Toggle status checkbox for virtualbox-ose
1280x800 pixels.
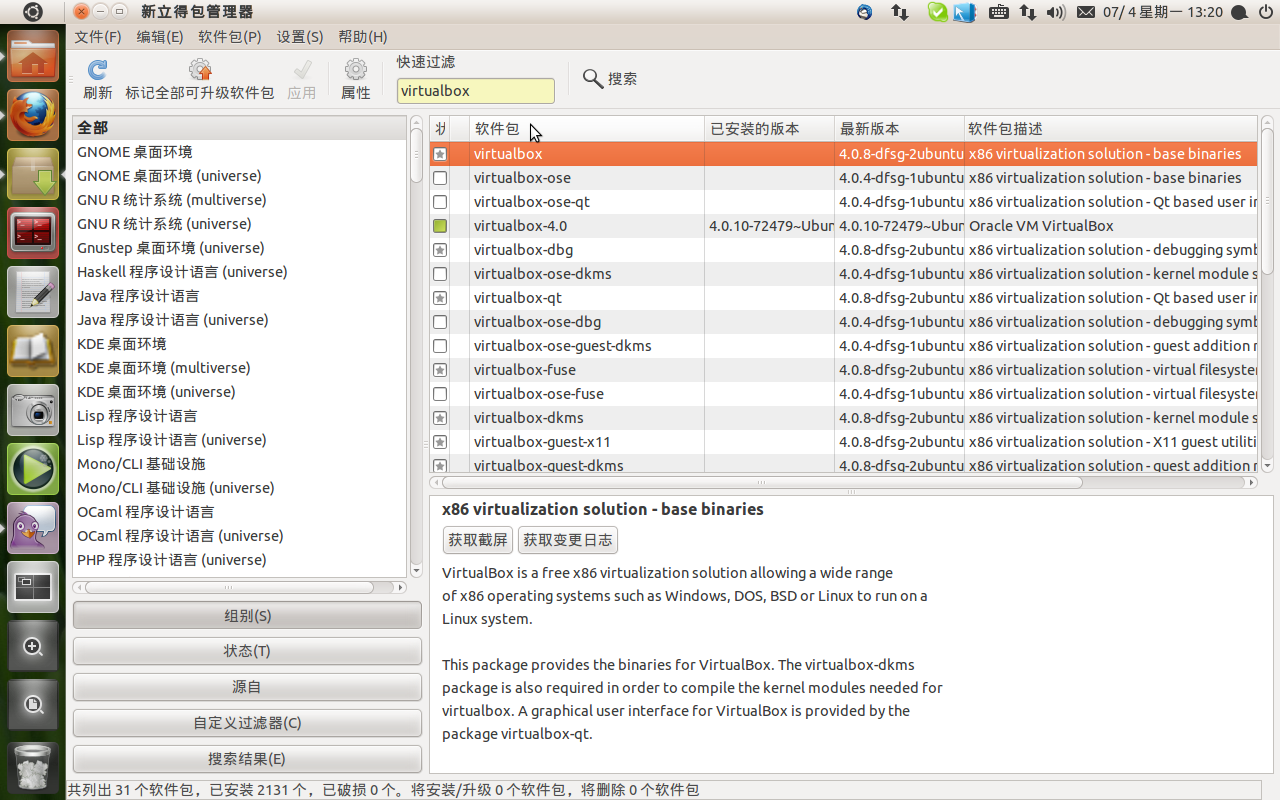[x=440, y=178]
